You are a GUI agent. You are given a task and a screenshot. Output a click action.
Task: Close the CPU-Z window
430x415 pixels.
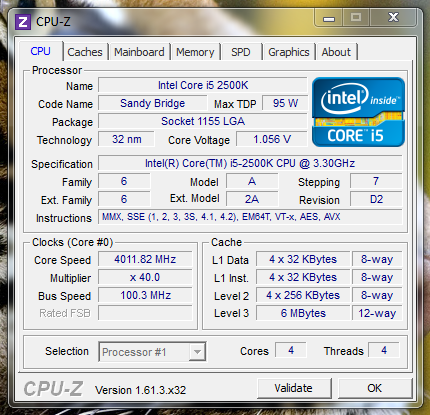pyautogui.click(x=393, y=17)
